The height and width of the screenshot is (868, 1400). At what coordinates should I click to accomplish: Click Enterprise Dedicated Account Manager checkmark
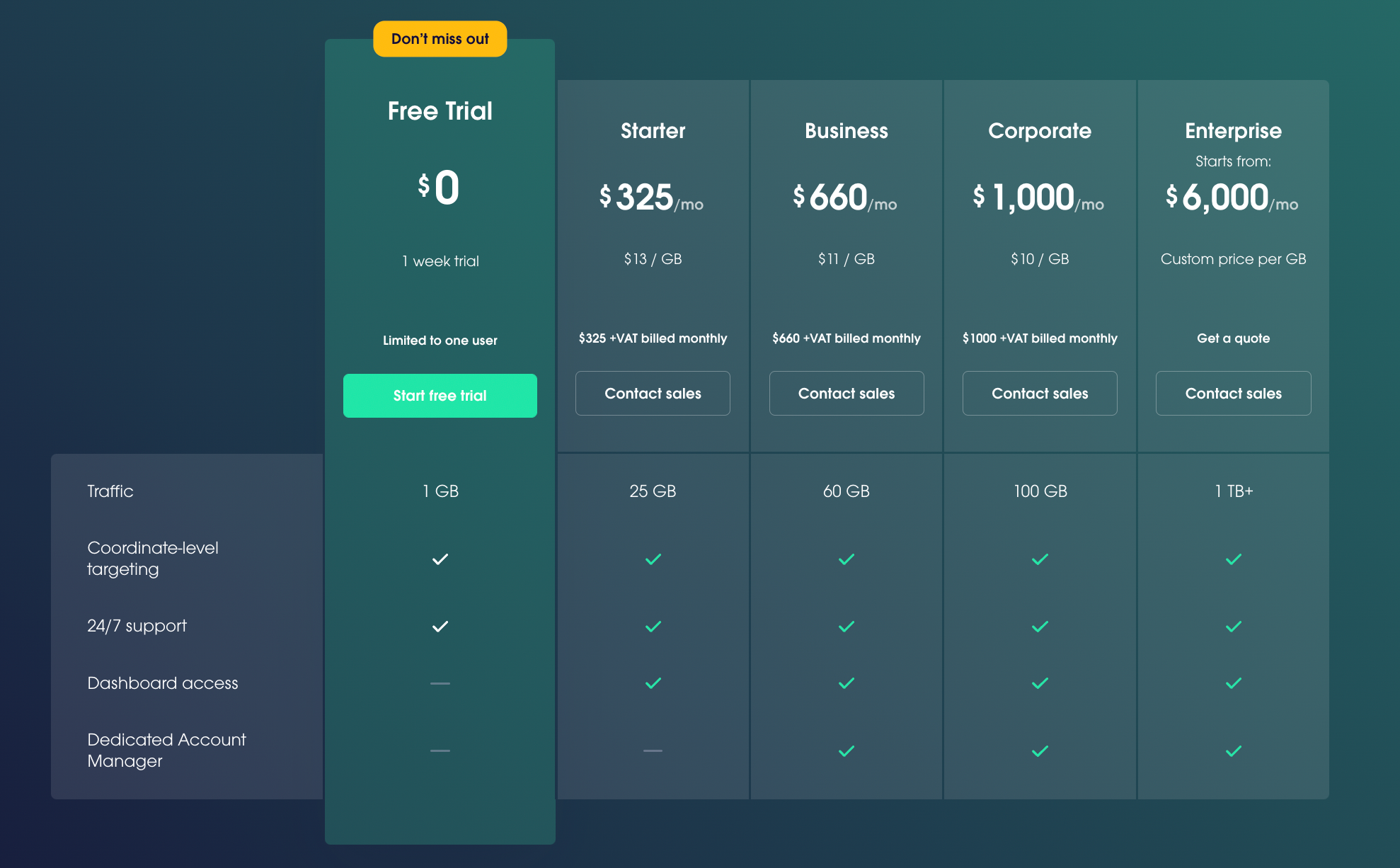point(1233,751)
